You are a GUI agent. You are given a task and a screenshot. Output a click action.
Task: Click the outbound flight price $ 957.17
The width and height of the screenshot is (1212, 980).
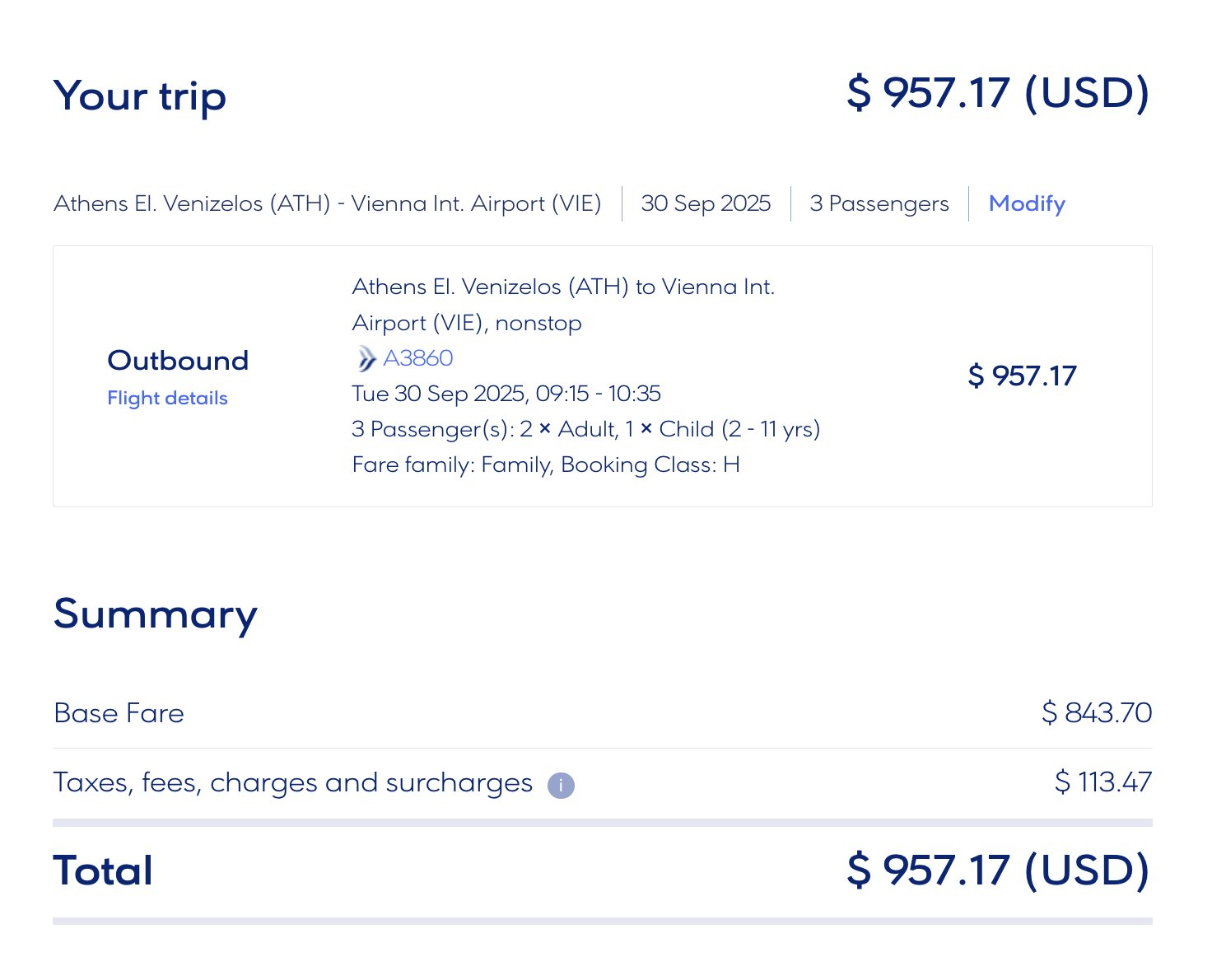(1022, 376)
